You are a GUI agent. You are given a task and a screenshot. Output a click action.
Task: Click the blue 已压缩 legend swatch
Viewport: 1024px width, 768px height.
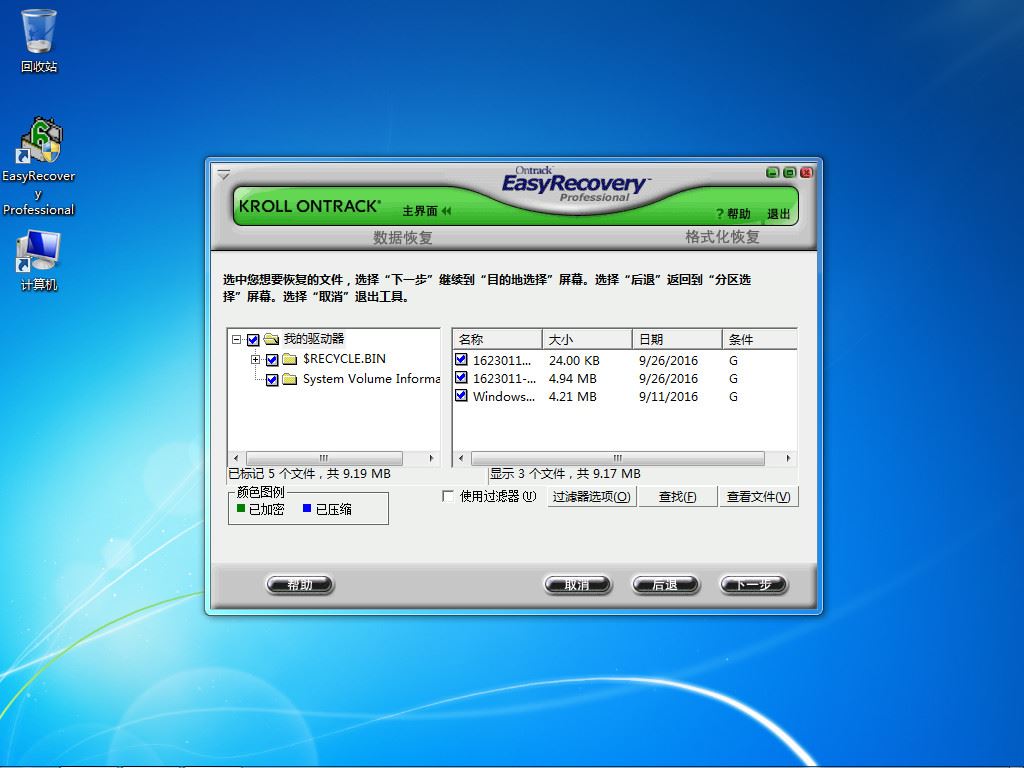pos(307,508)
